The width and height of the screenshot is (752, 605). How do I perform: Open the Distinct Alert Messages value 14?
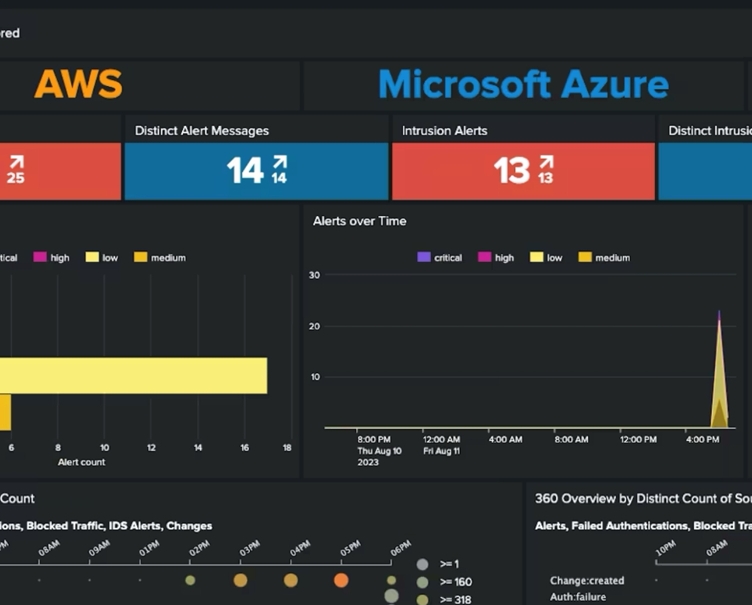245,170
